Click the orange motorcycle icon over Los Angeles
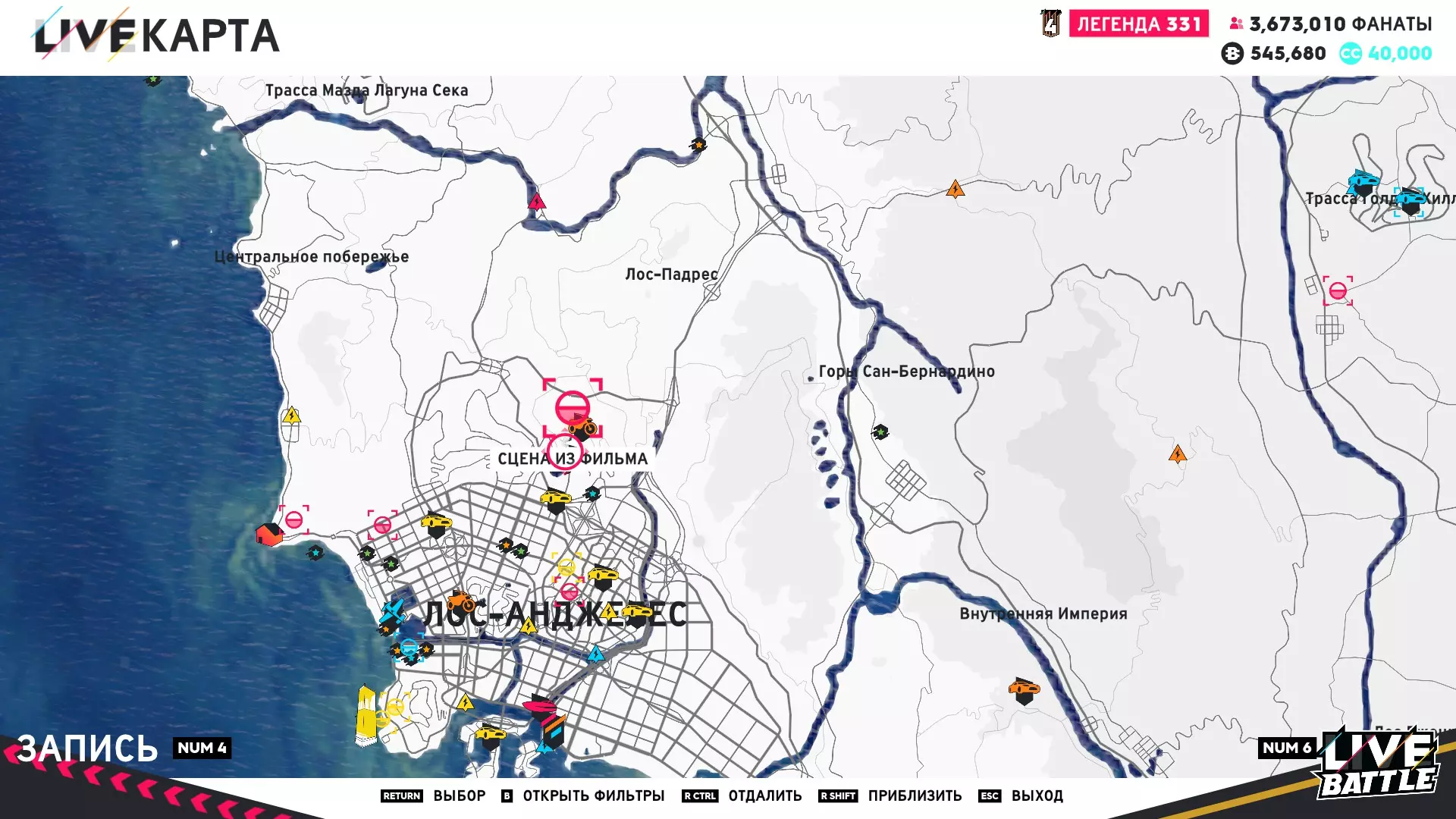The height and width of the screenshot is (819, 1456). [x=460, y=602]
